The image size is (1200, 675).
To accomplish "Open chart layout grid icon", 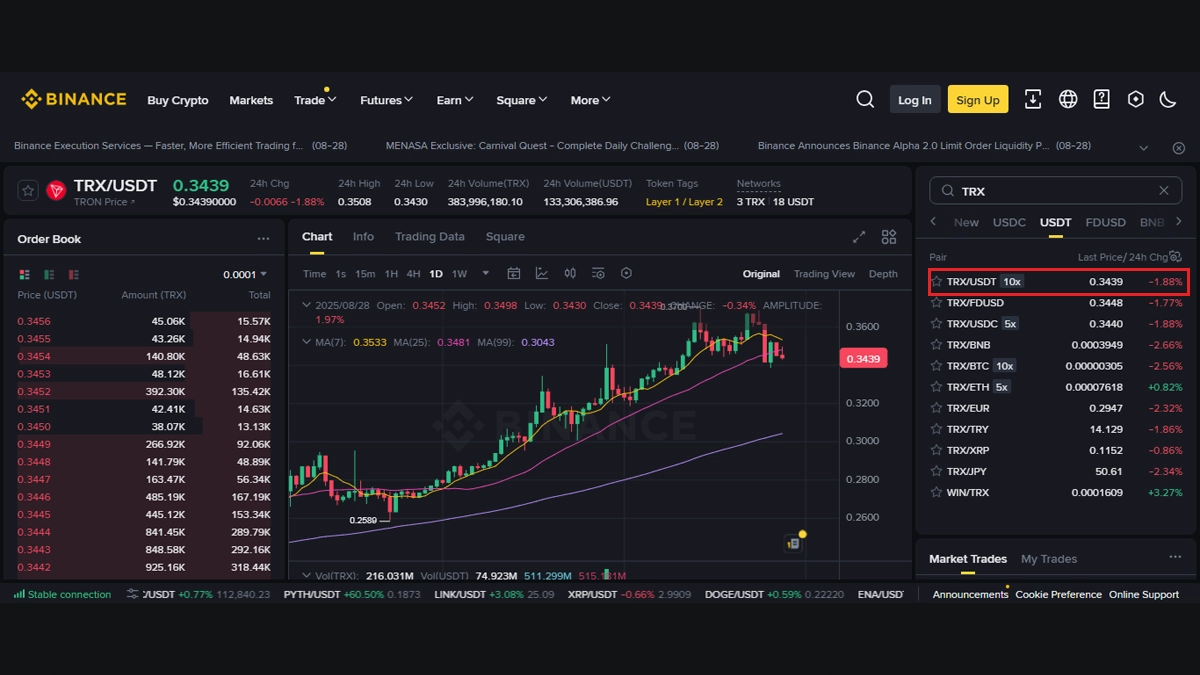I will tap(889, 237).
